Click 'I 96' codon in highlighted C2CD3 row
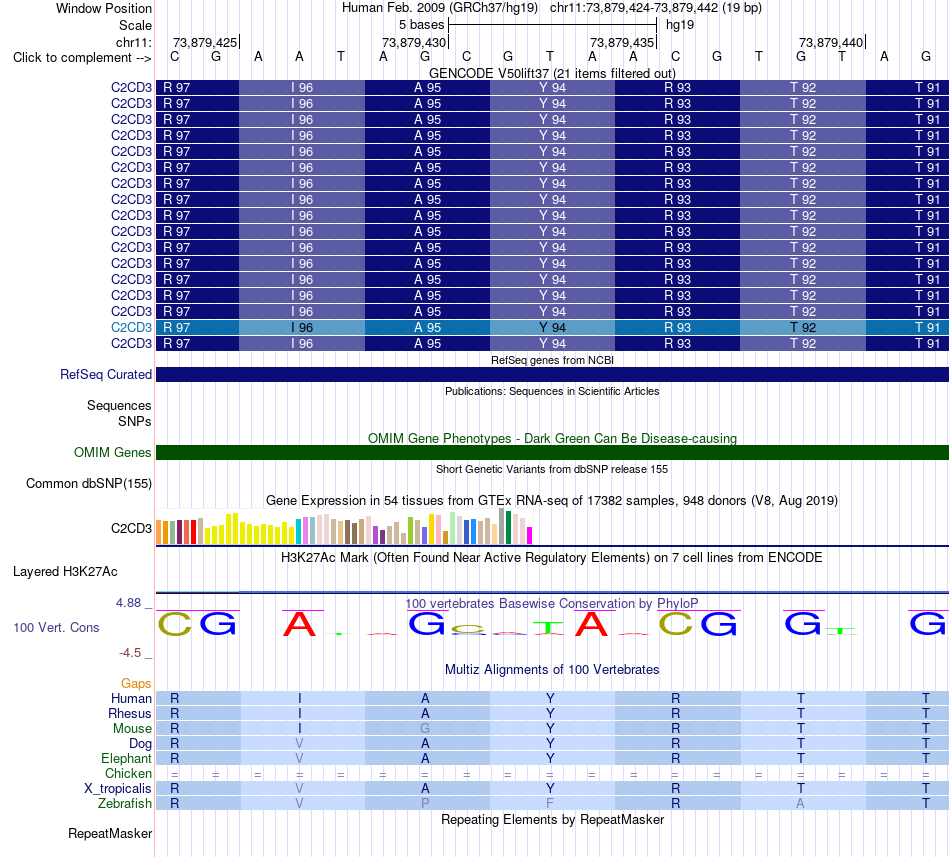The width and height of the screenshot is (950, 857). coord(302,328)
